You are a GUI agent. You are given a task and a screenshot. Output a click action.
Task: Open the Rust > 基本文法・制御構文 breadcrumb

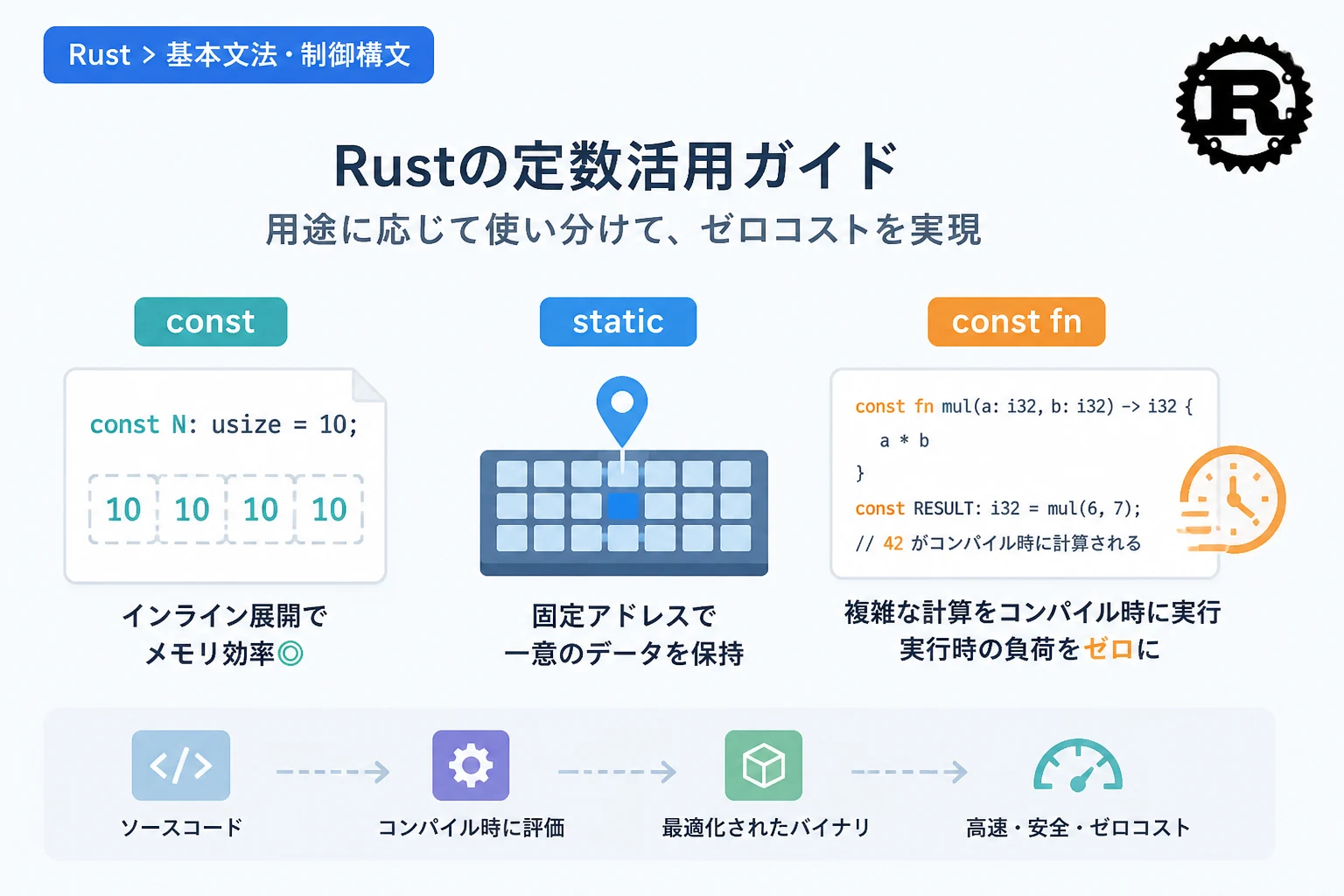(239, 55)
